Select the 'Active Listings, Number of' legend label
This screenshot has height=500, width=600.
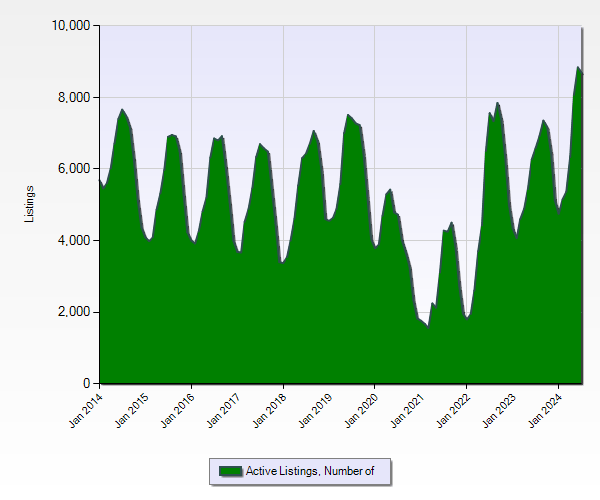(x=310, y=471)
